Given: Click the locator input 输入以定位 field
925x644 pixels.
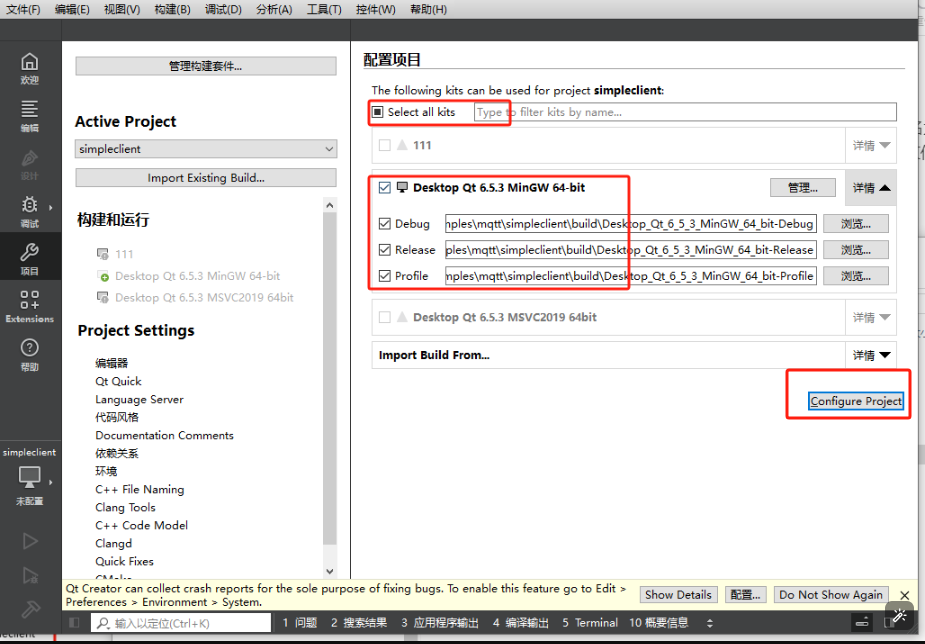Looking at the screenshot, I should coord(181,623).
